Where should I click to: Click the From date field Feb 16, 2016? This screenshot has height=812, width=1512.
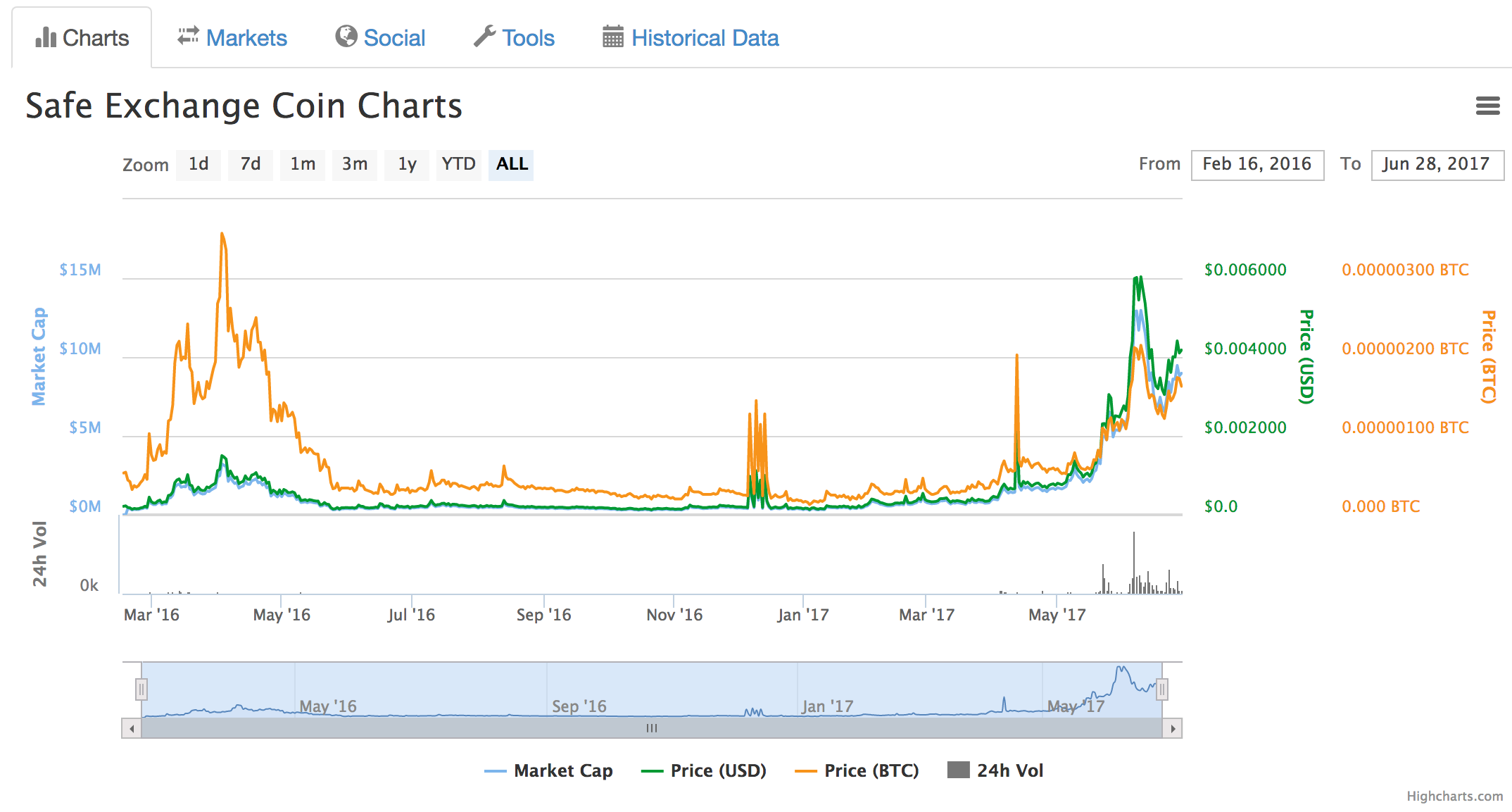pyautogui.click(x=1257, y=165)
